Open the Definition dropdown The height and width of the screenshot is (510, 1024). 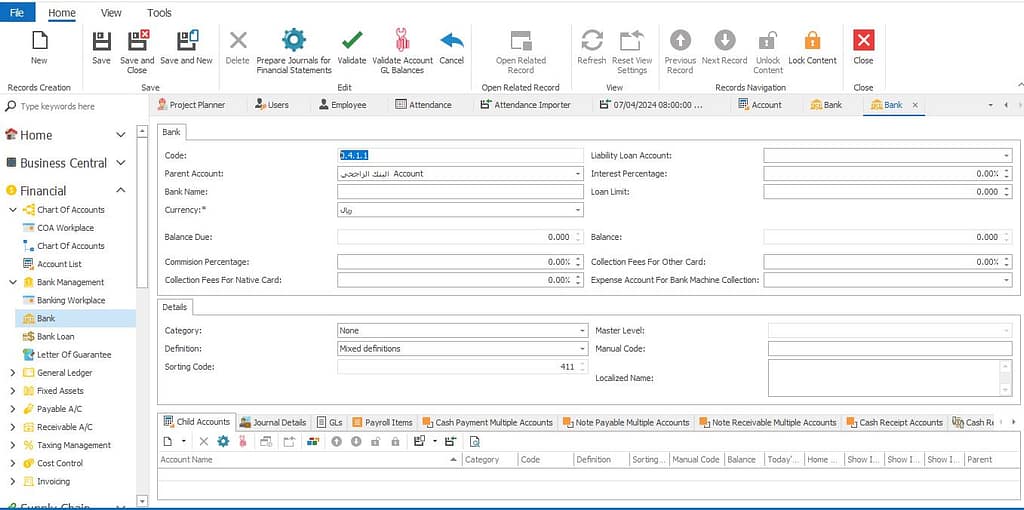(583, 349)
